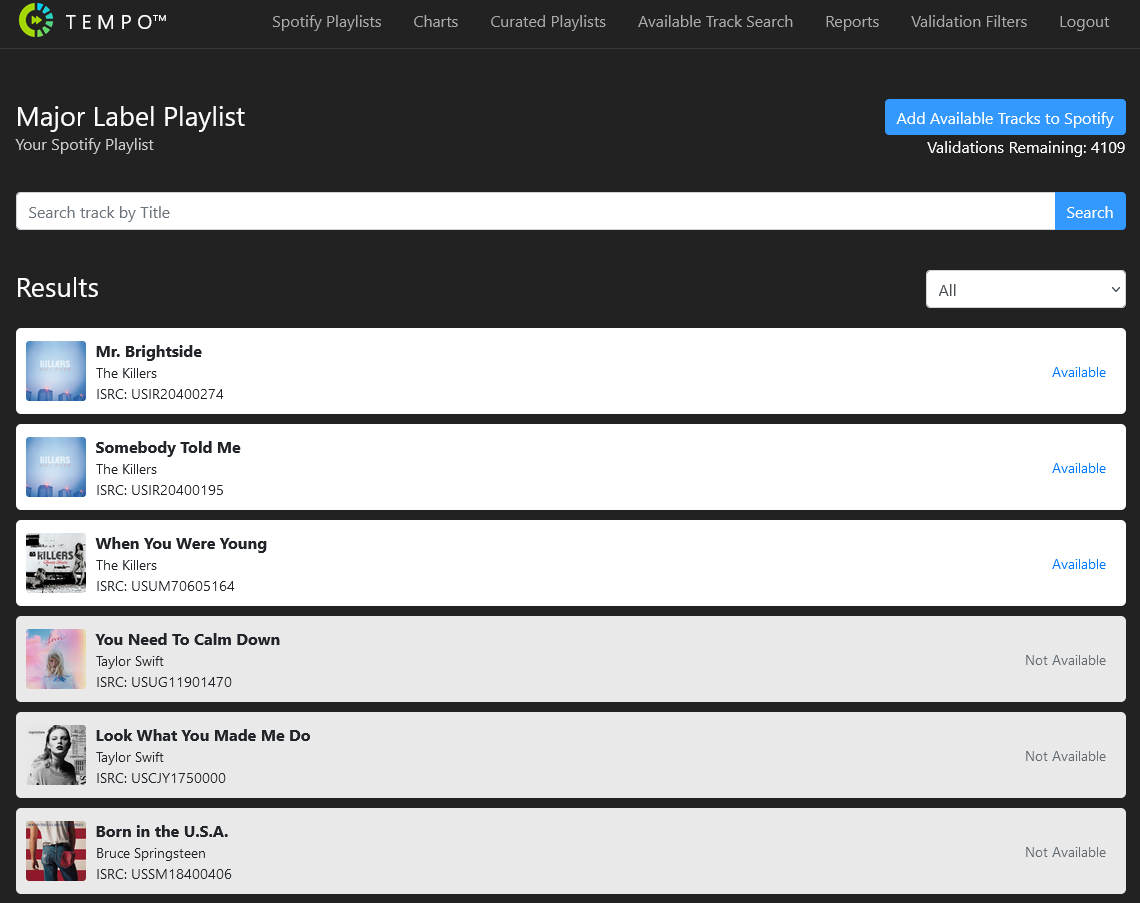
Task: Click Available status for Mr. Brightside
Action: tap(1078, 372)
